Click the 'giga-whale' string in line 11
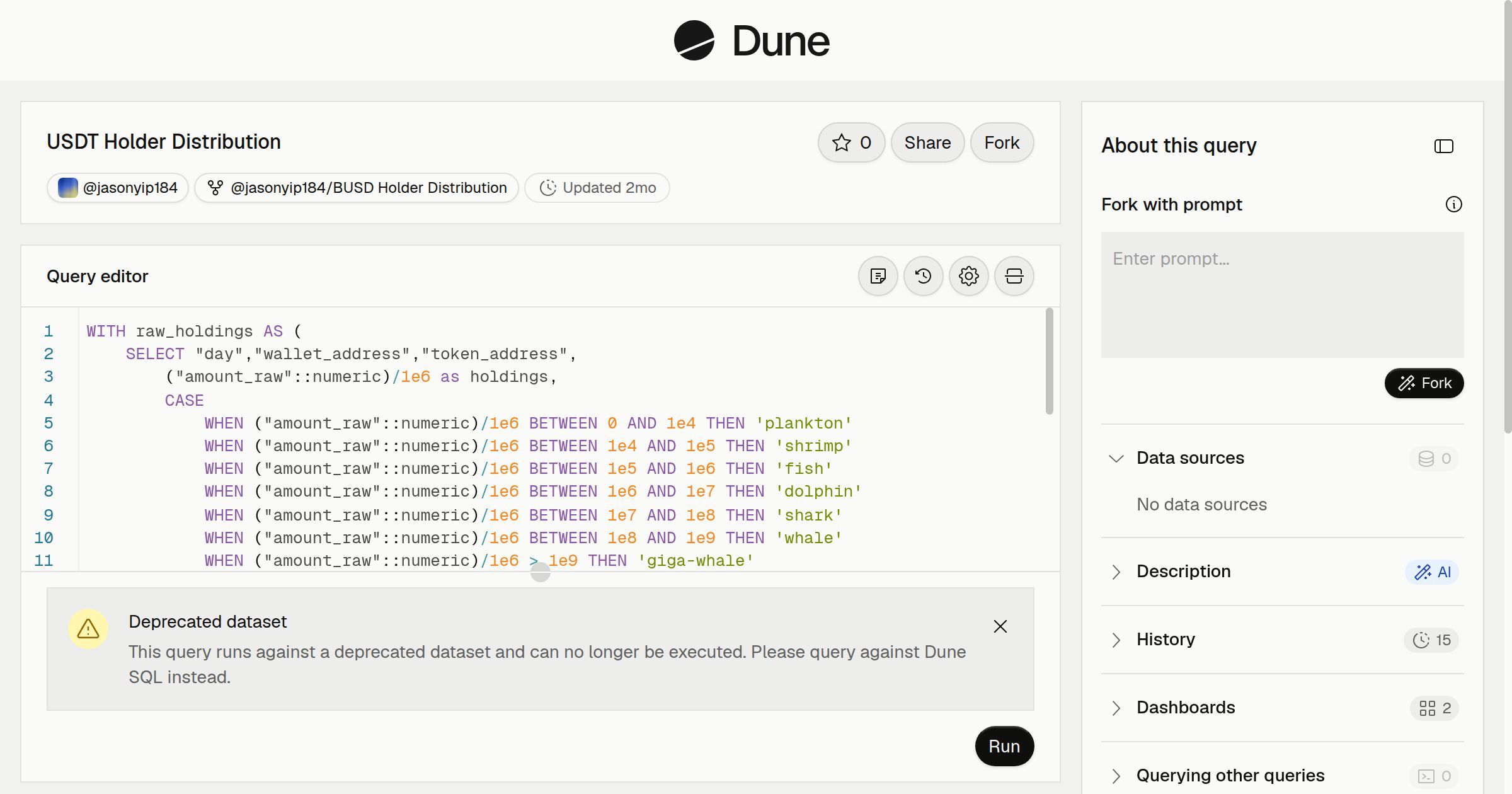1512x794 pixels. 696,561
